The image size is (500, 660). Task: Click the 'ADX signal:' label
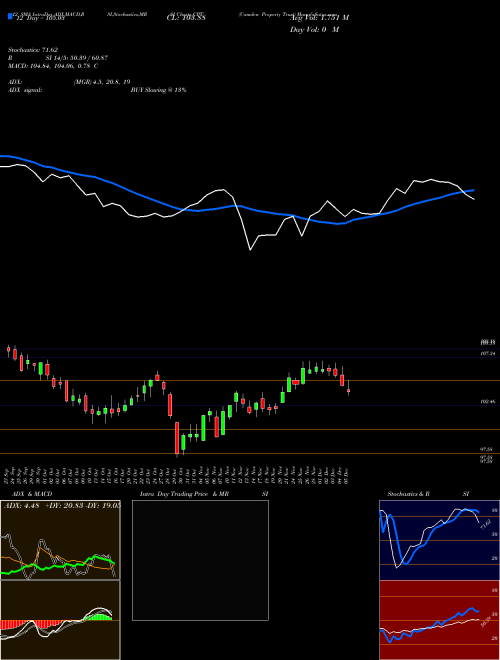coord(25,90)
